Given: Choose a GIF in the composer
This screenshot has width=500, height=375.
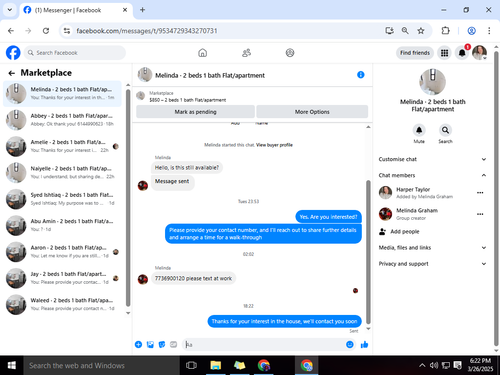Looking at the screenshot, I should point(173,344).
